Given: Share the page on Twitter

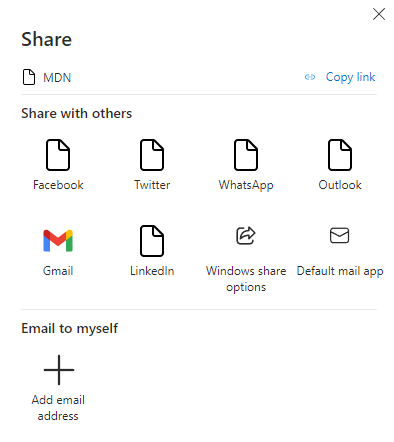Looking at the screenshot, I should click(152, 165).
